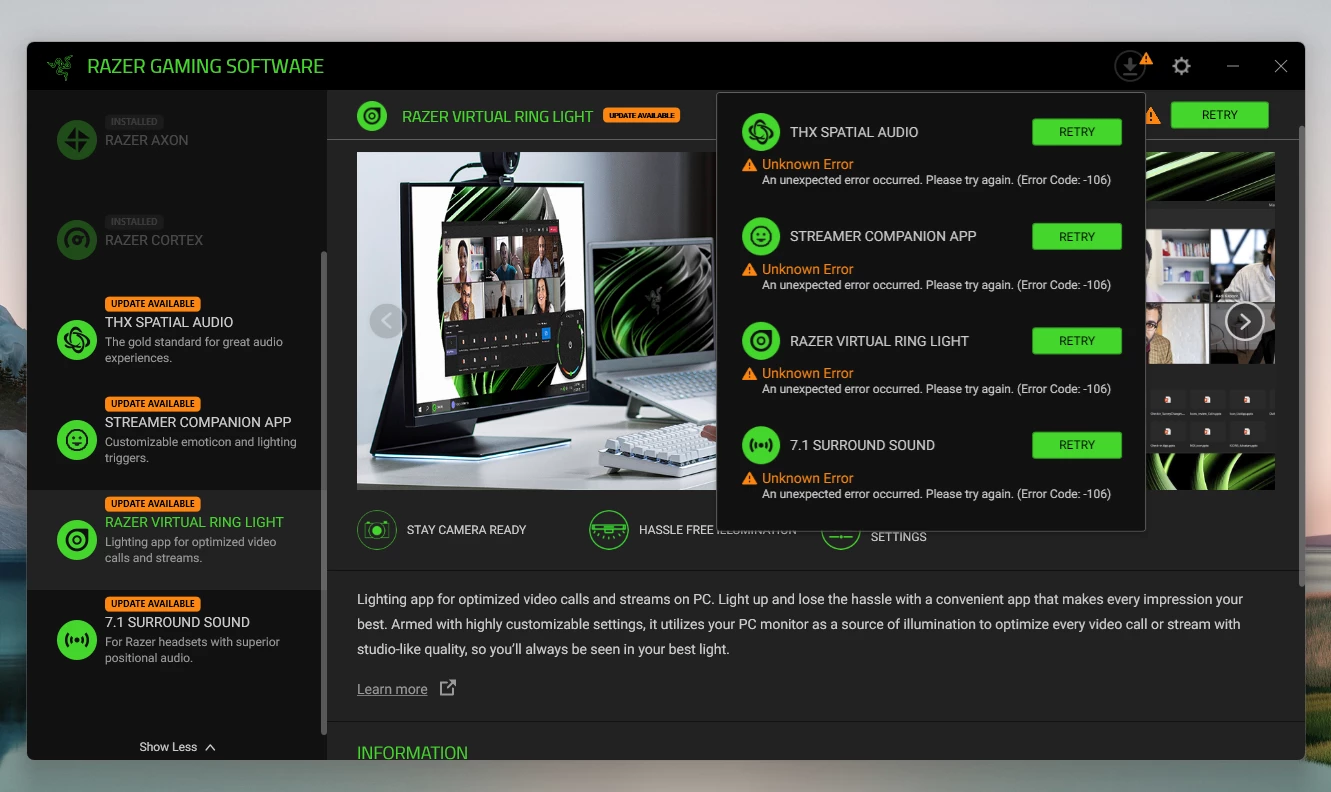Click the Razer logo in title bar
The height and width of the screenshot is (792, 1331).
tap(60, 66)
